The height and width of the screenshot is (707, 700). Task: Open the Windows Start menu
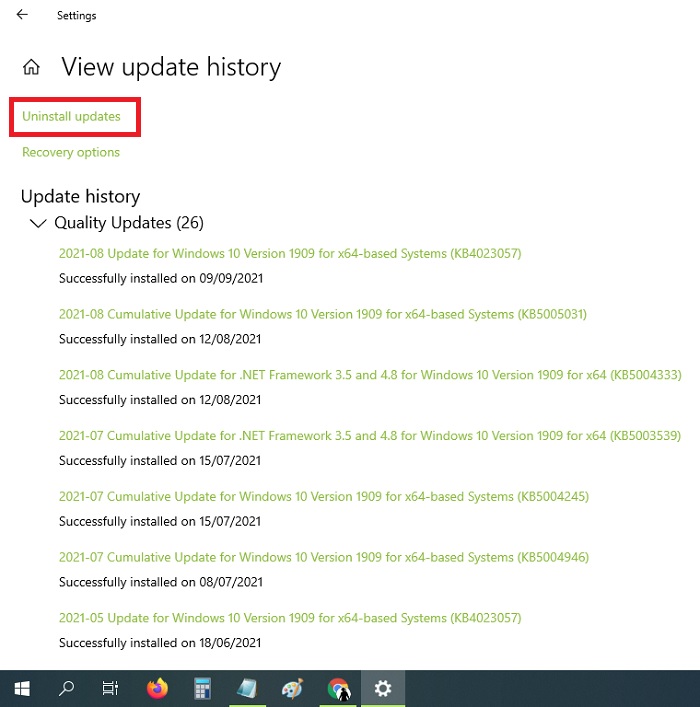(x=22, y=689)
